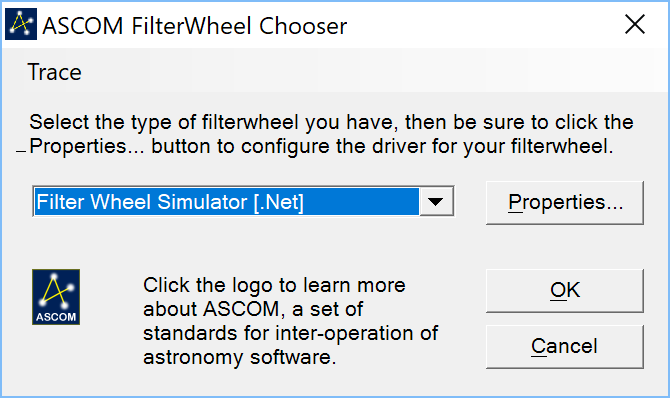The height and width of the screenshot is (398, 670).
Task: Click the ASCOM icon in the title bar
Action: [21, 24]
